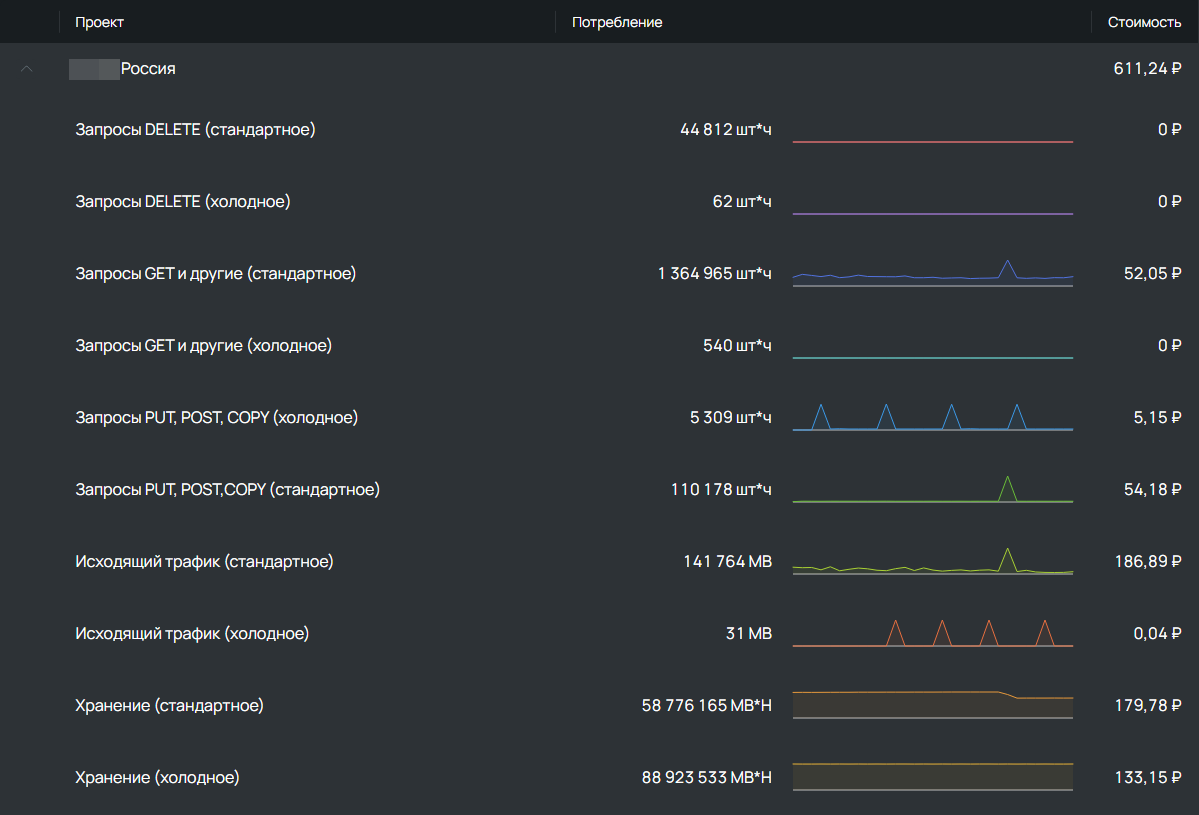Open the DELETE стандартное flat line chart
1199x815 pixels.
pos(932,141)
